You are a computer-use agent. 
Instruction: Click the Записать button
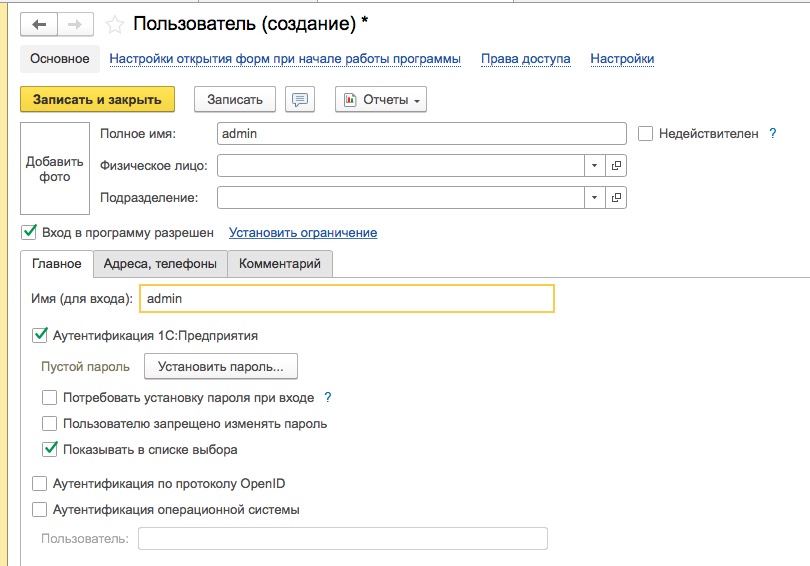tap(235, 99)
